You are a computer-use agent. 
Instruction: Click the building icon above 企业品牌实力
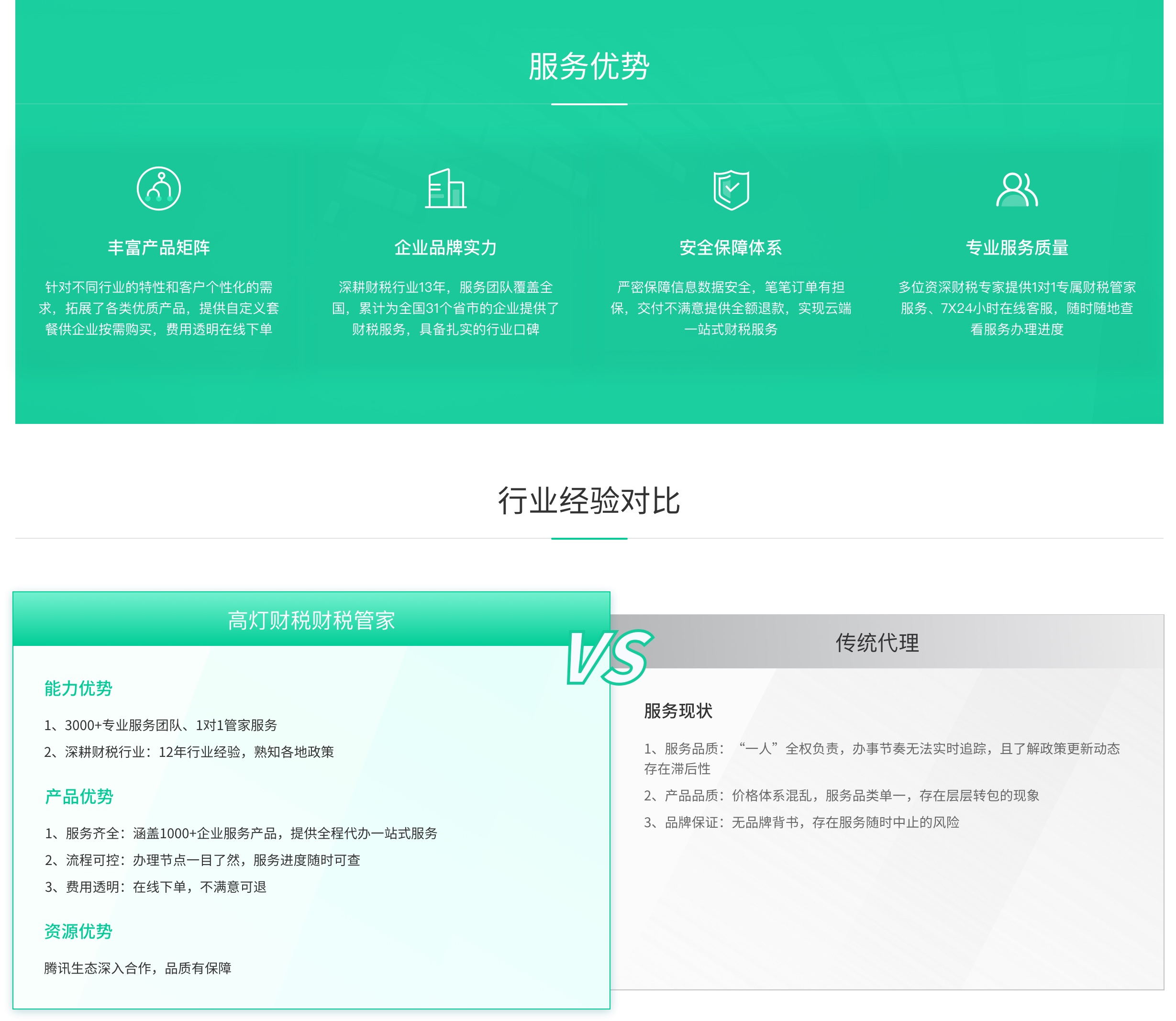point(445,189)
